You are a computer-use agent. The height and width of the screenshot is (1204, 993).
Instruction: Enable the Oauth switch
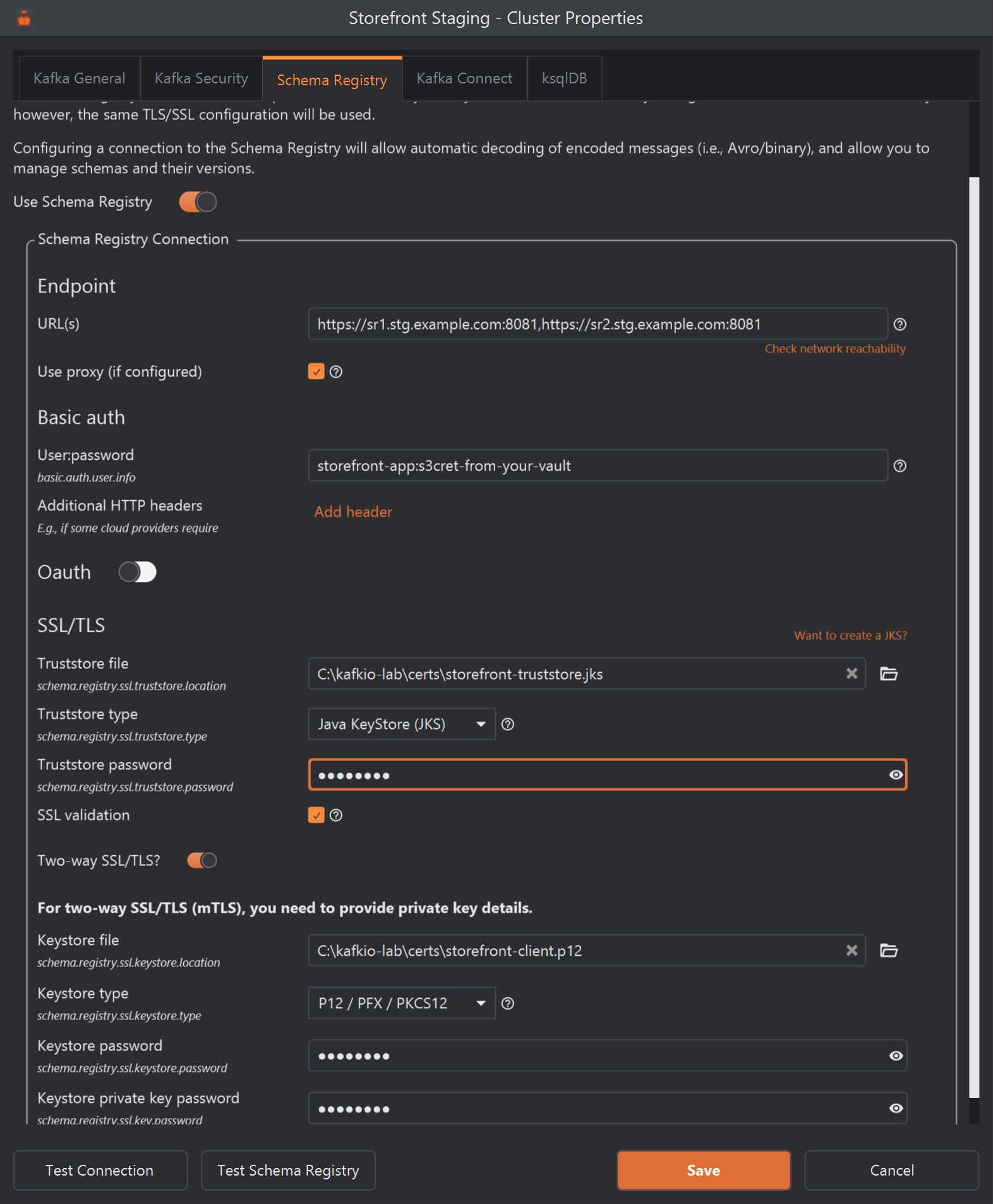click(137, 572)
